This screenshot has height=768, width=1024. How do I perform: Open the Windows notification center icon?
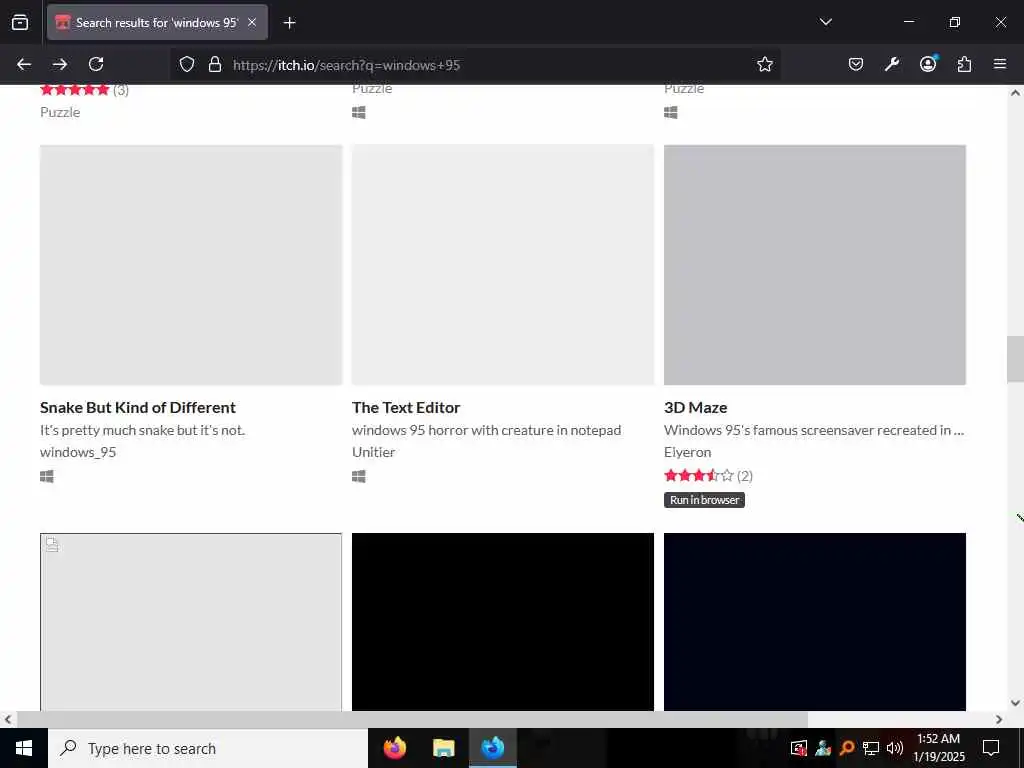coord(991,748)
